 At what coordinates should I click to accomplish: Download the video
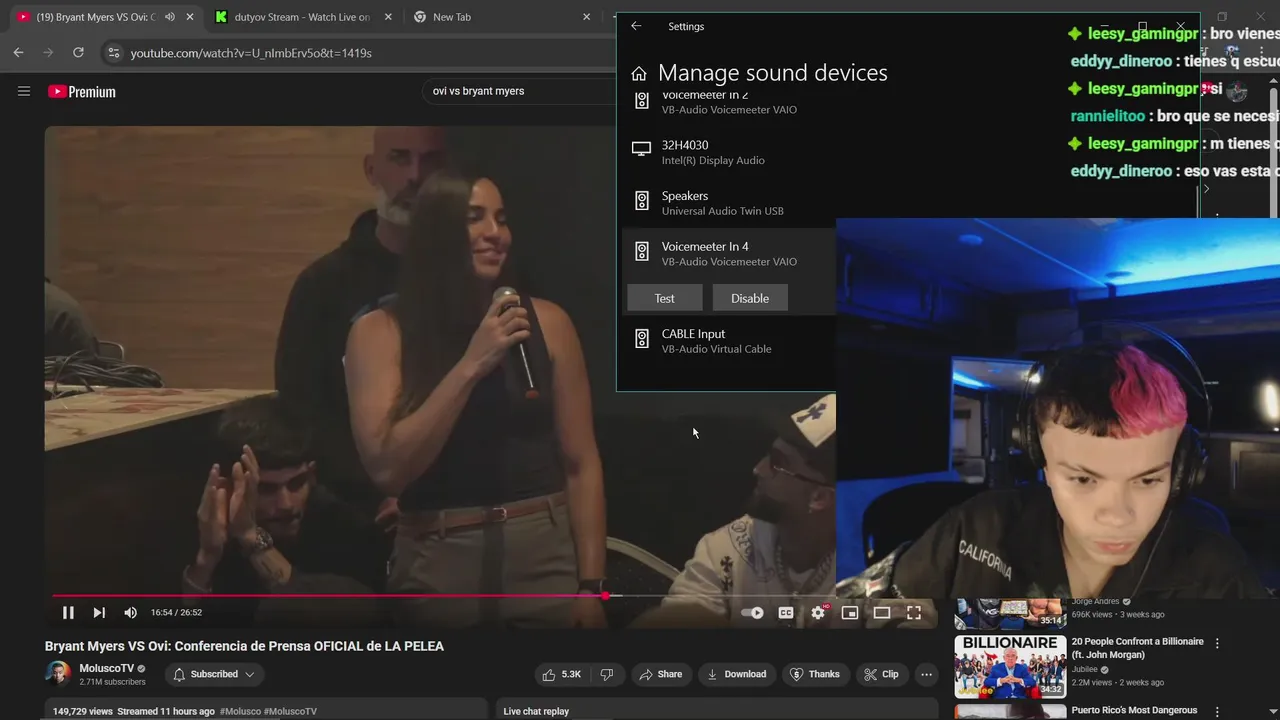pos(737,674)
